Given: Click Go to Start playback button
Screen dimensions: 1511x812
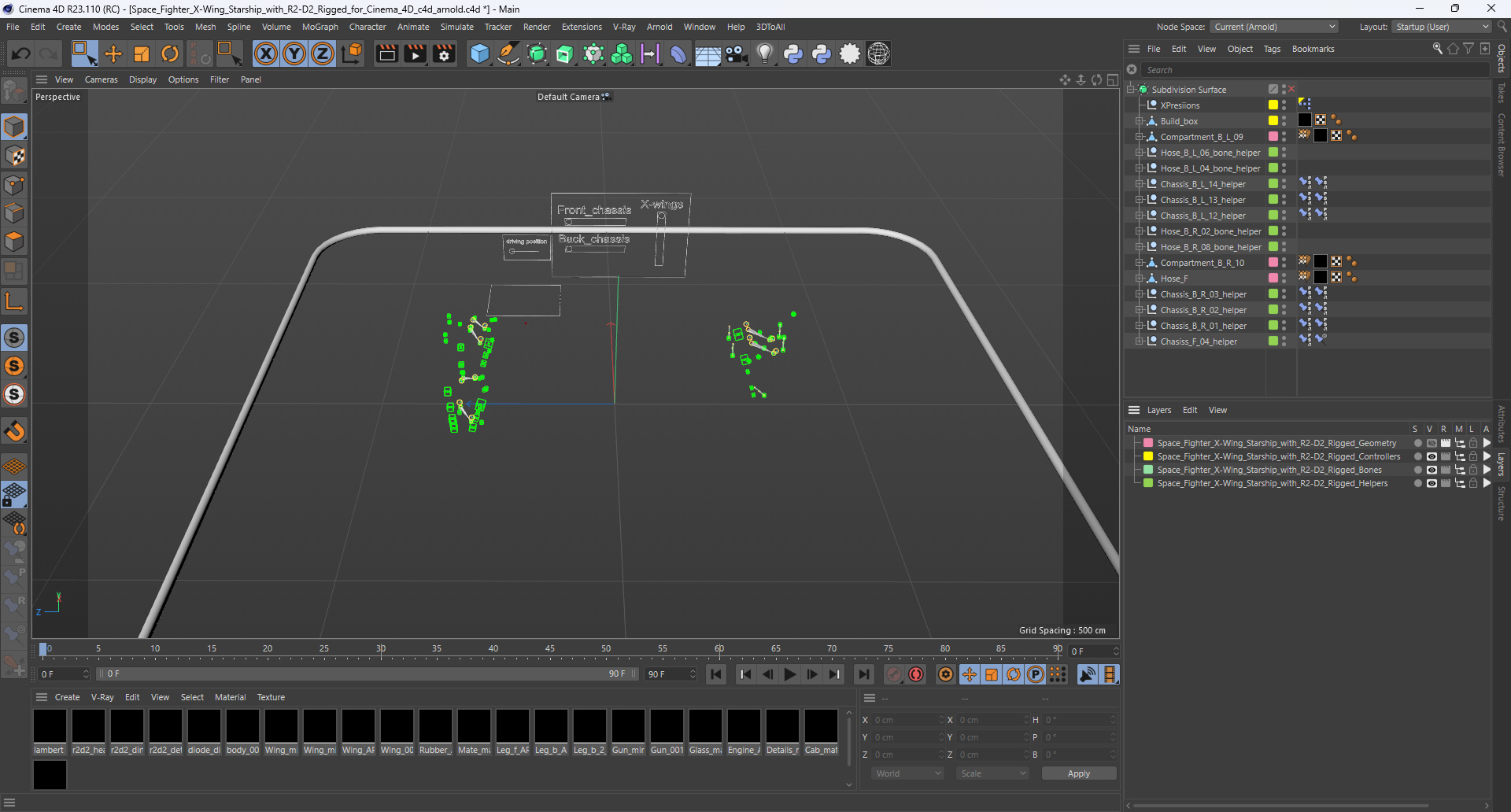Looking at the screenshot, I should coord(716,674).
